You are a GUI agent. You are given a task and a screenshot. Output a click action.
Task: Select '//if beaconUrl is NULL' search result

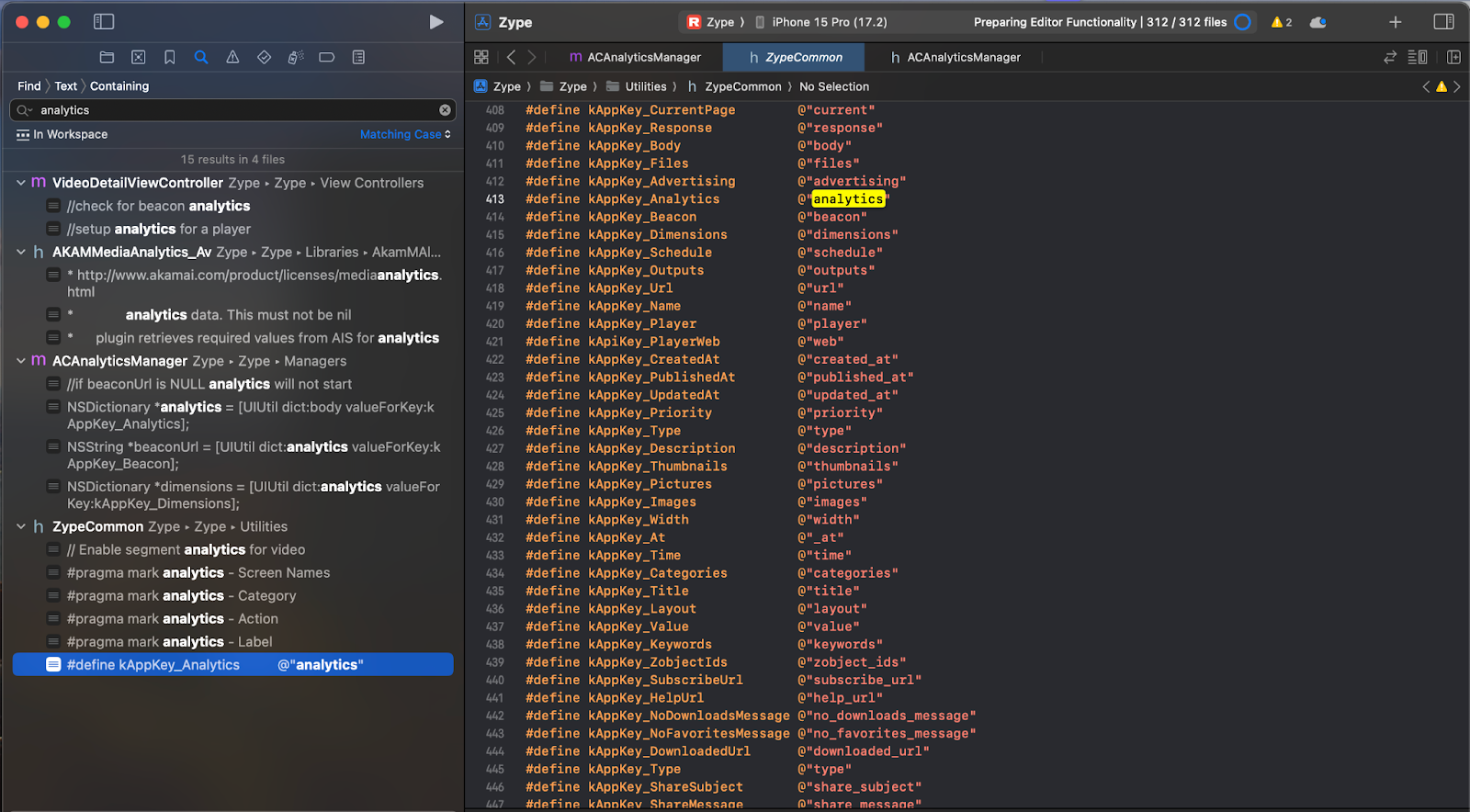pyautogui.click(x=232, y=384)
